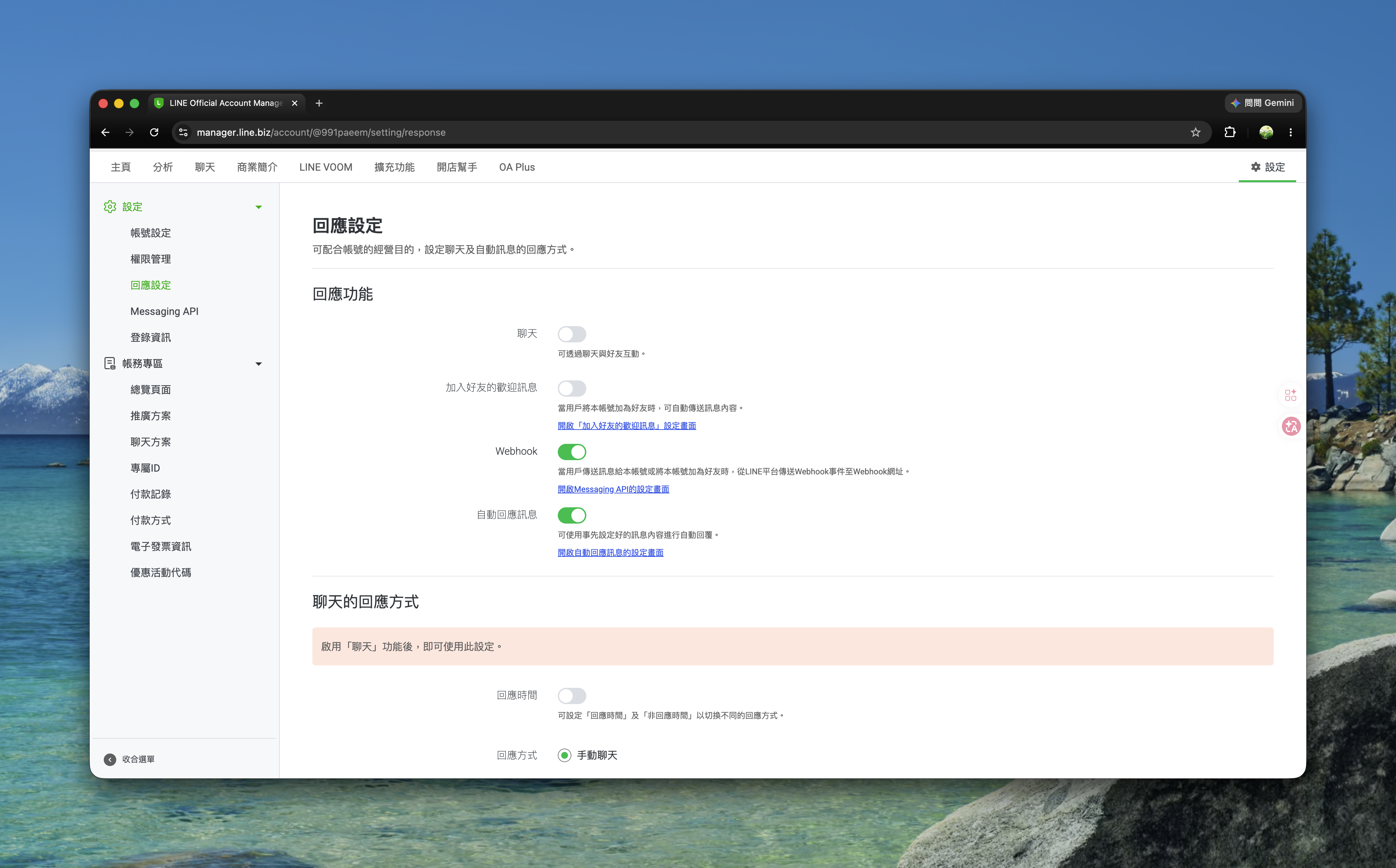1396x868 pixels.
Task: Open the 擴充功能 tab
Action: coord(394,167)
